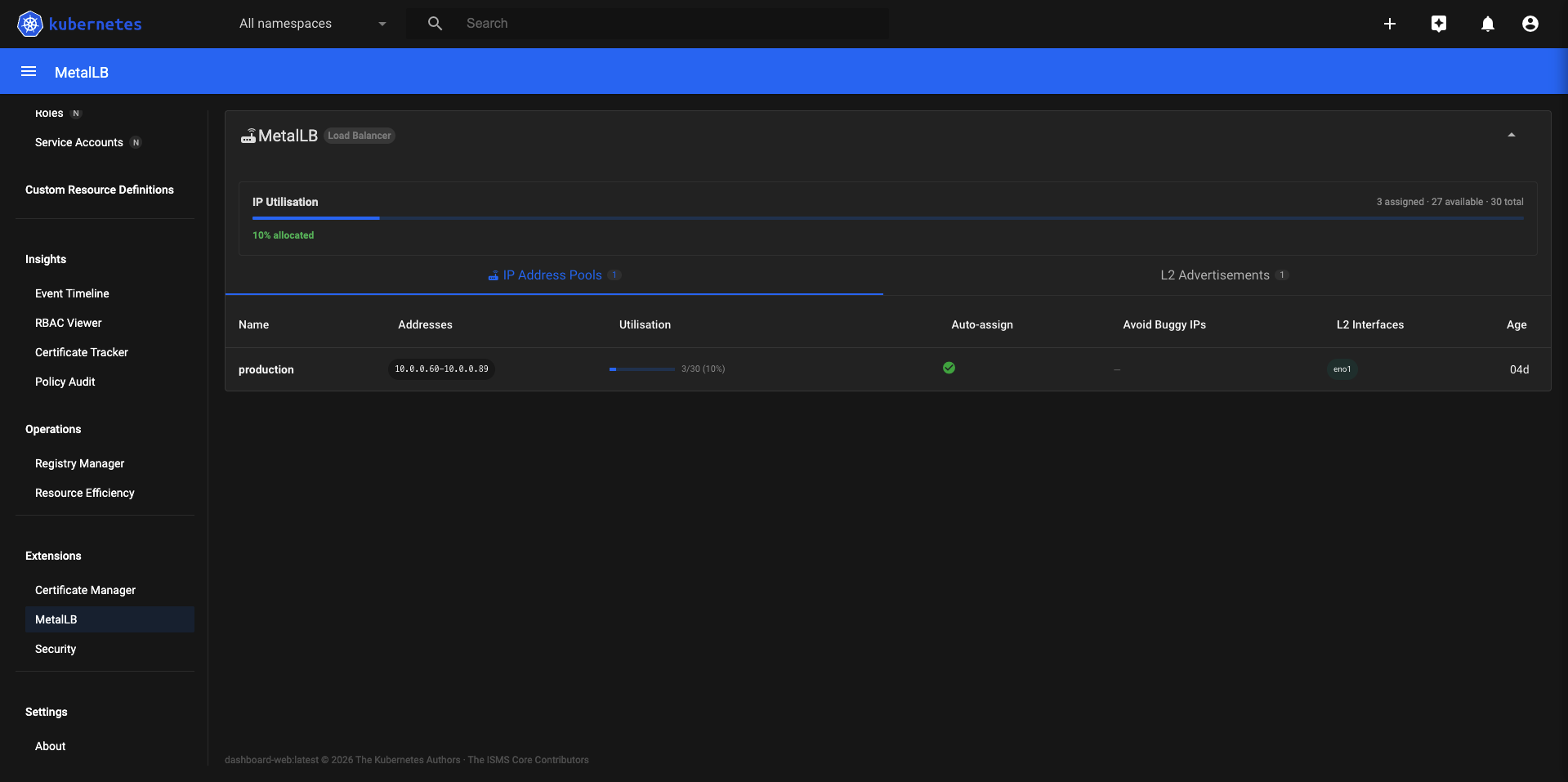Click the 3/30 (10%) utilisation text
This screenshot has width=1568, height=782.
click(x=704, y=369)
